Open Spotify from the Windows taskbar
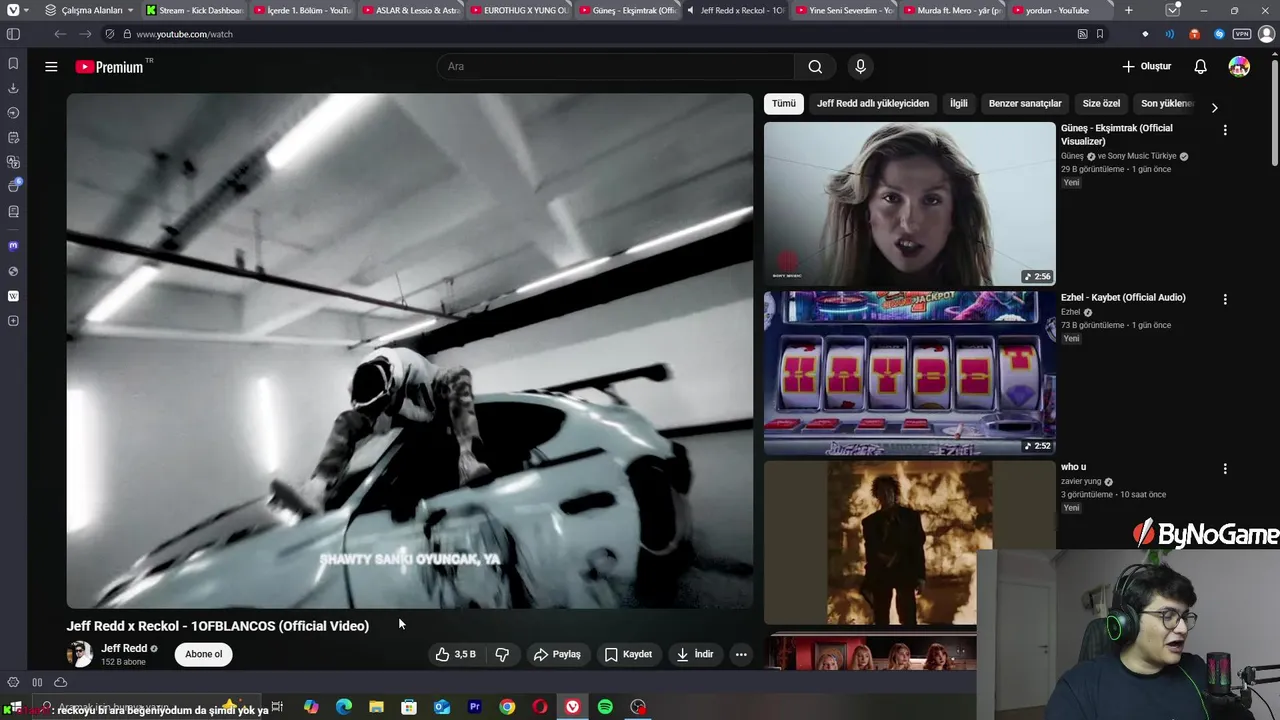 (605, 707)
